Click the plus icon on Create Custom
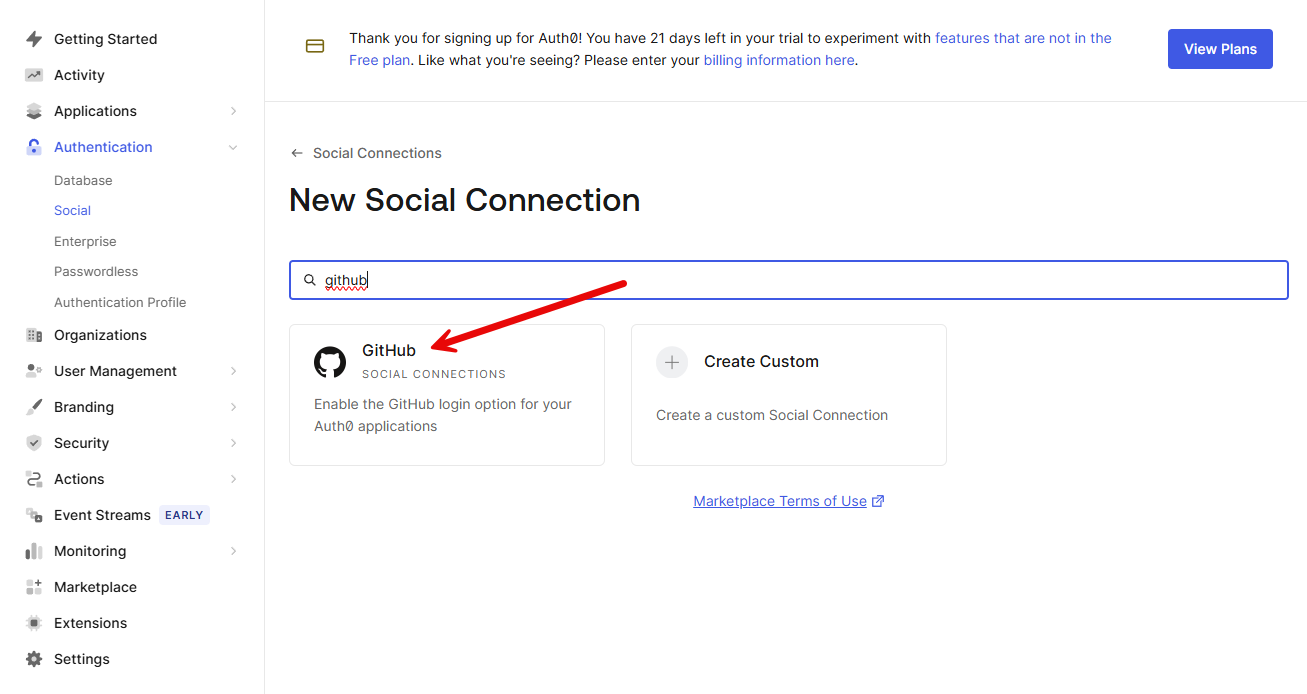Viewport: 1307px width, 694px height. click(672, 362)
